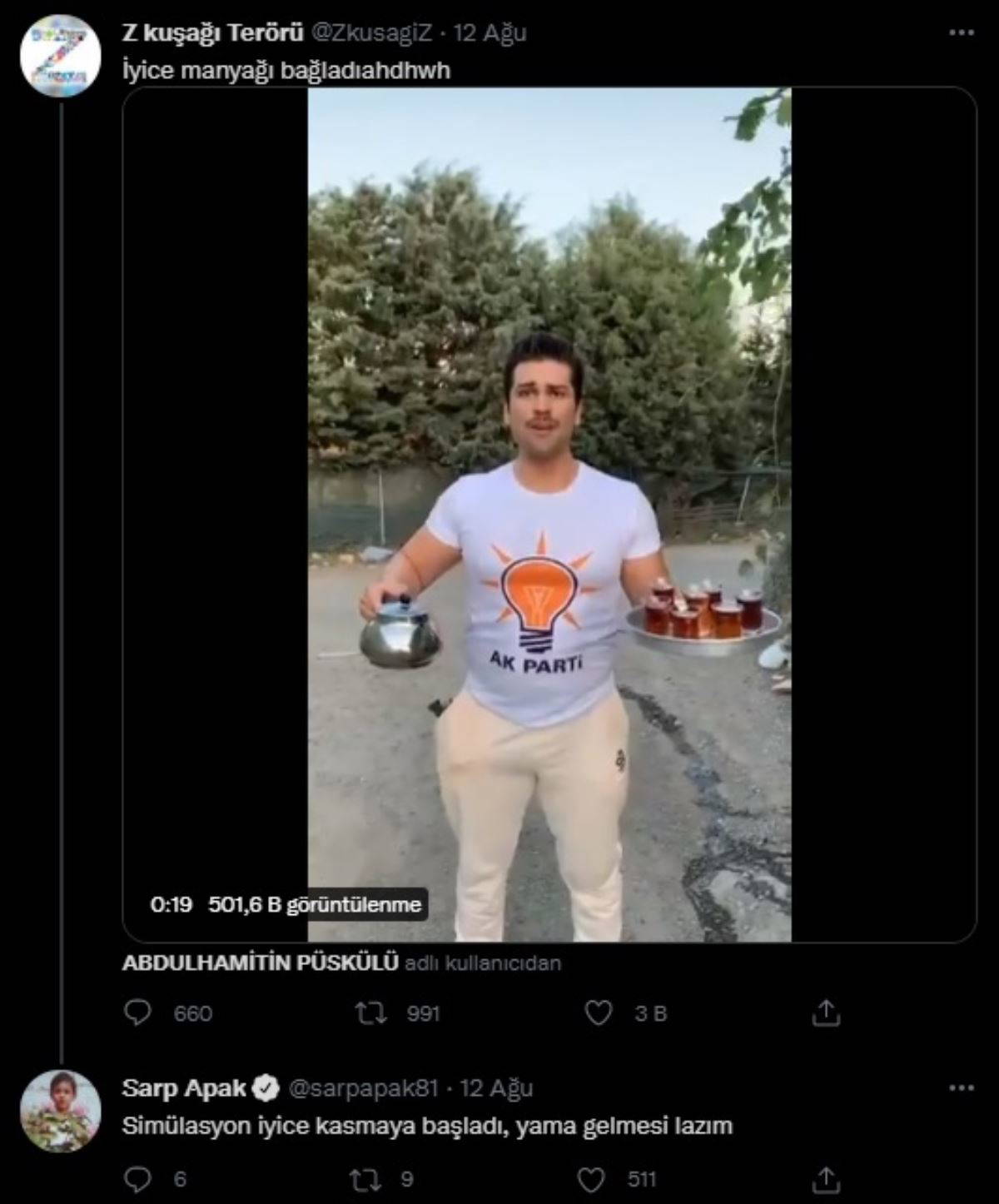
Task: Click the Sarp Apak display name
Action: 185,1087
